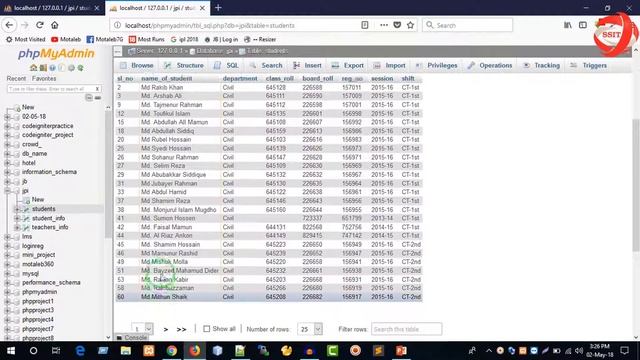The image size is (640, 360).
Task: Collapse the navigation panel button
Action: (x=118, y=51)
